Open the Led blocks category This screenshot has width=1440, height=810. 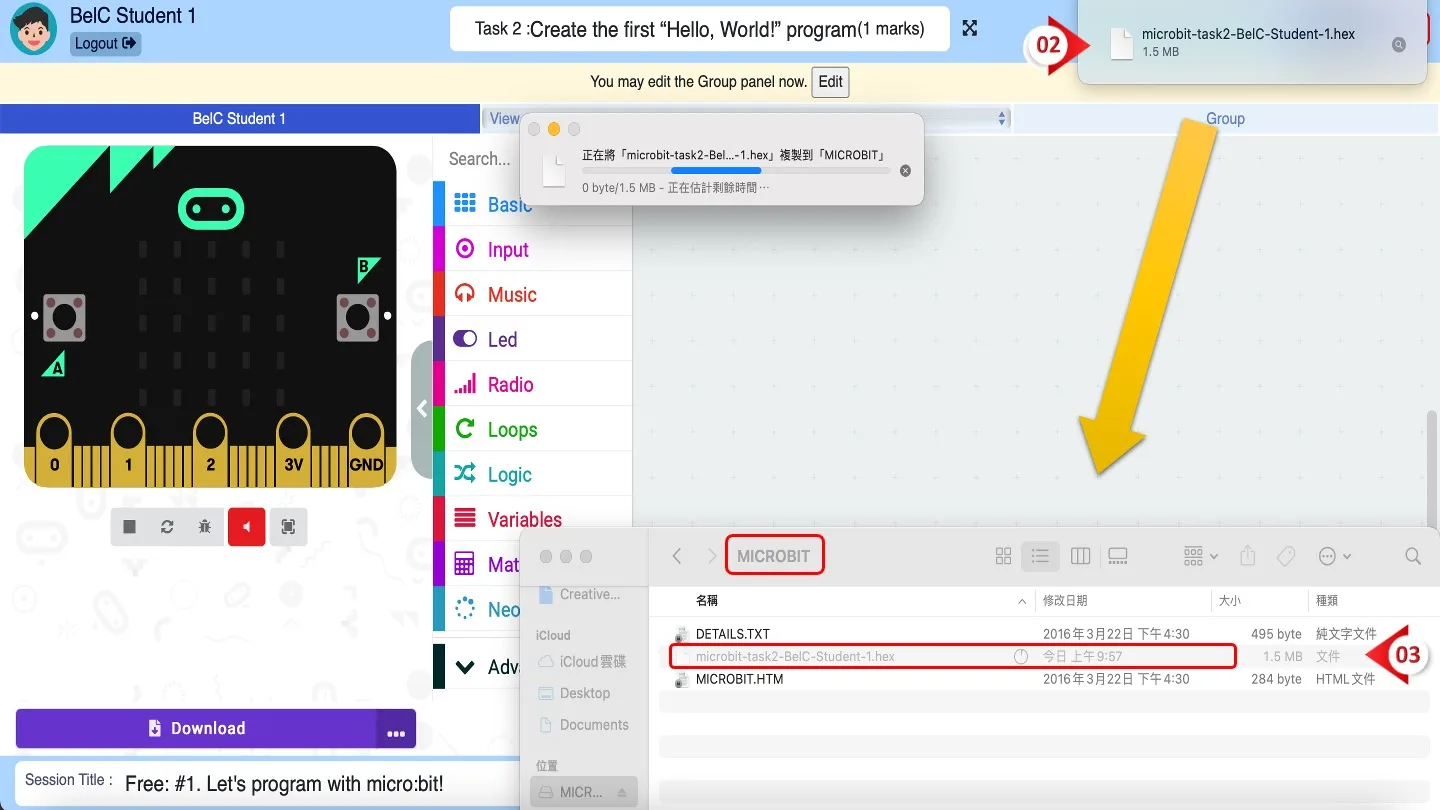[532, 339]
